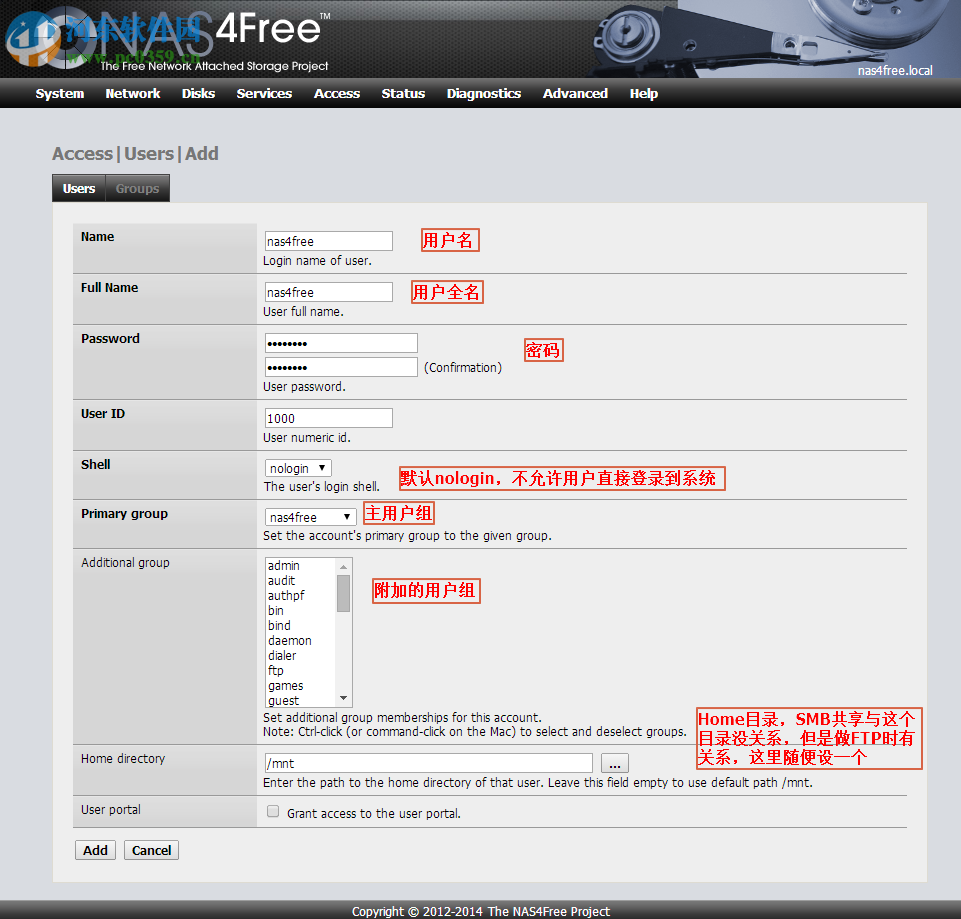Screen dimensions: 961x919
Task: Switch to the Users tab
Action: click(x=79, y=188)
